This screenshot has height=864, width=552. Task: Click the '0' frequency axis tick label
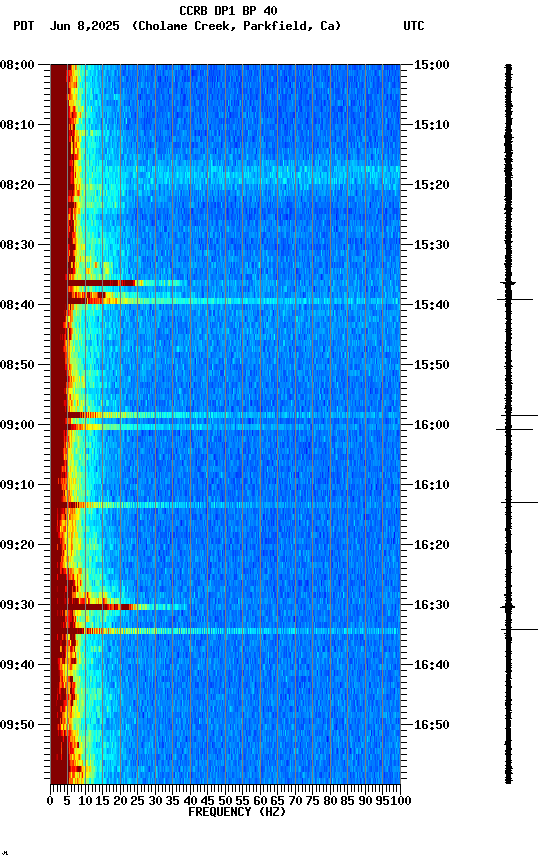50,801
